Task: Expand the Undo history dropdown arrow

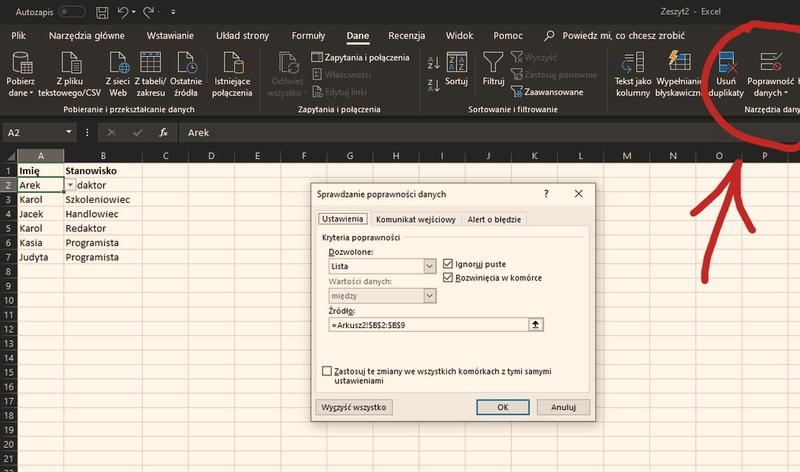Action: pos(134,12)
